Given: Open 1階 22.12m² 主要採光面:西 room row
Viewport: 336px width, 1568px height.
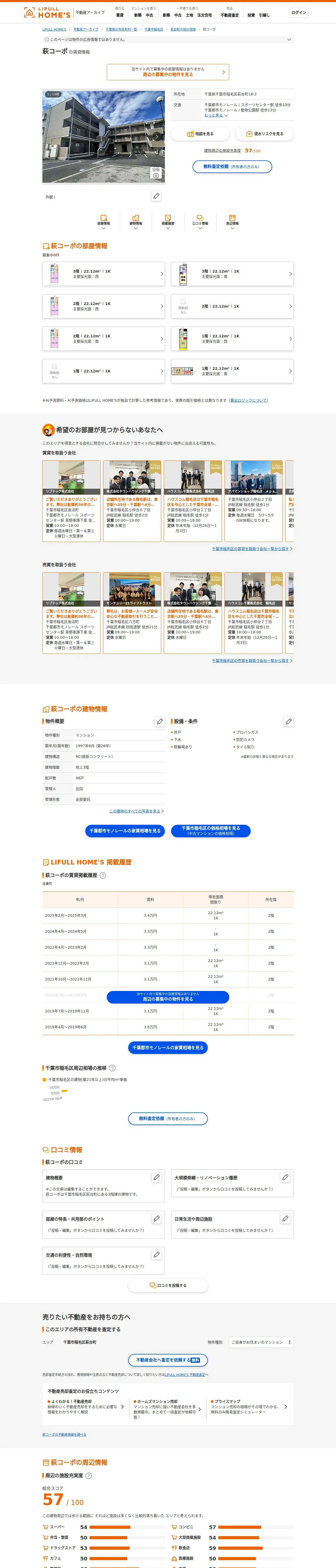Looking at the screenshot, I should (232, 338).
